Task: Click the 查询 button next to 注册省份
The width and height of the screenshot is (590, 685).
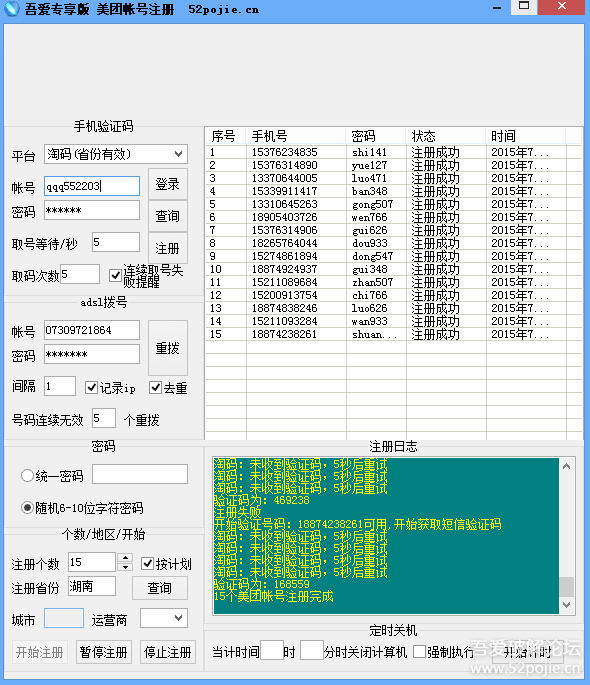Action: (160, 588)
